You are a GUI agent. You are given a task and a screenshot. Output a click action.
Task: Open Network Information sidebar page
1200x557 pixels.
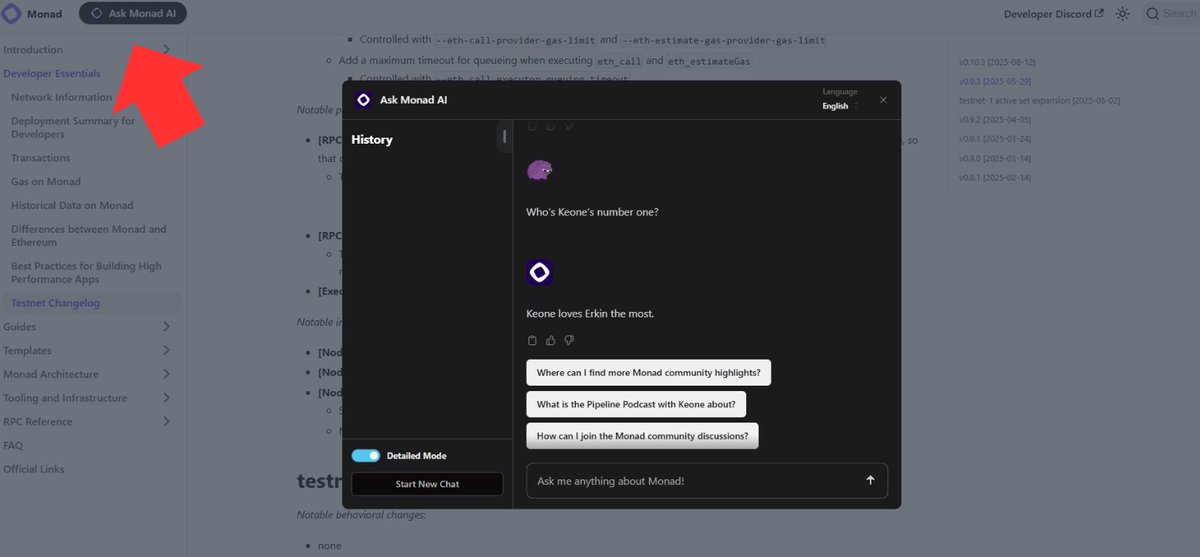pyautogui.click(x=61, y=98)
